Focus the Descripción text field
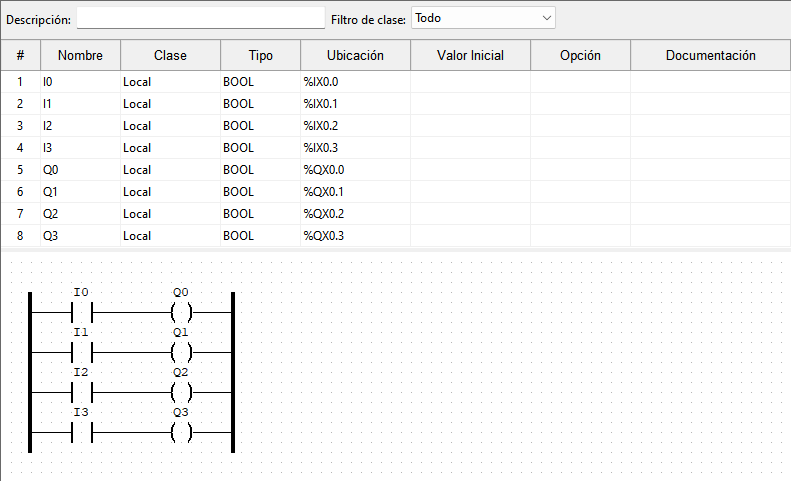 click(x=201, y=18)
